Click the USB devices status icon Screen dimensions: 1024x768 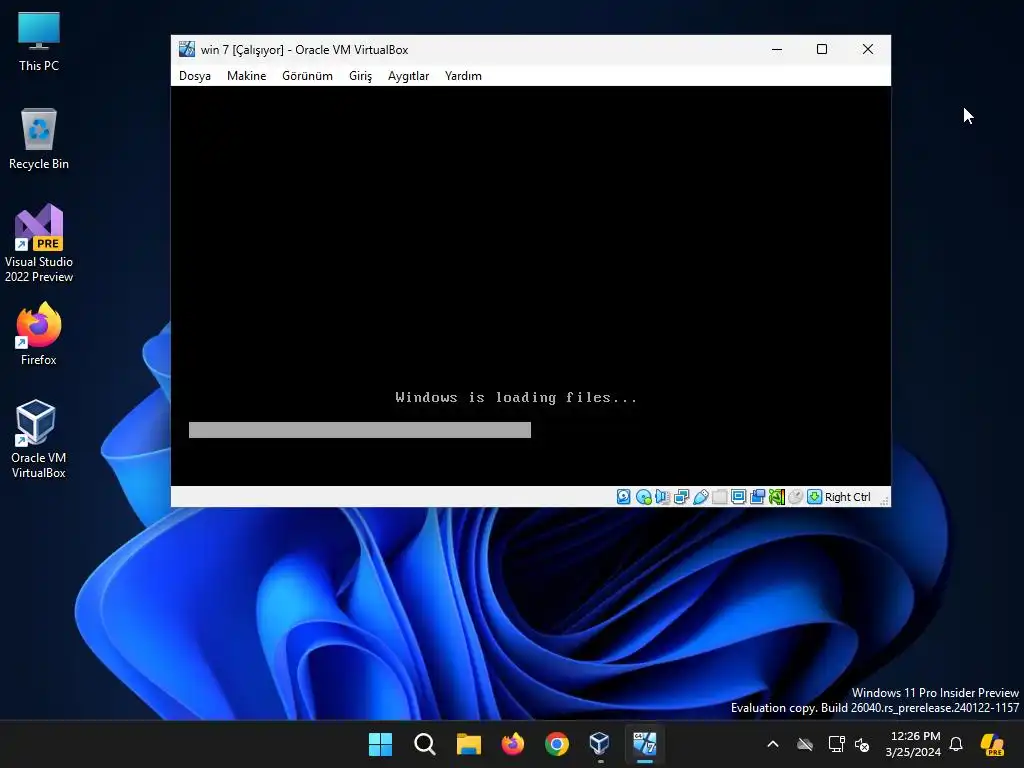700,497
